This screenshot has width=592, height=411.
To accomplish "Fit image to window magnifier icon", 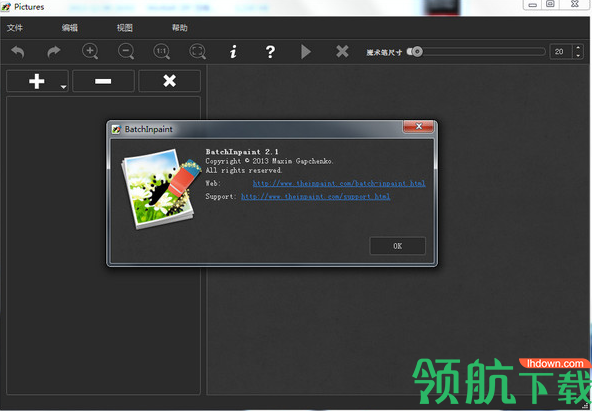I will pyautogui.click(x=197, y=51).
